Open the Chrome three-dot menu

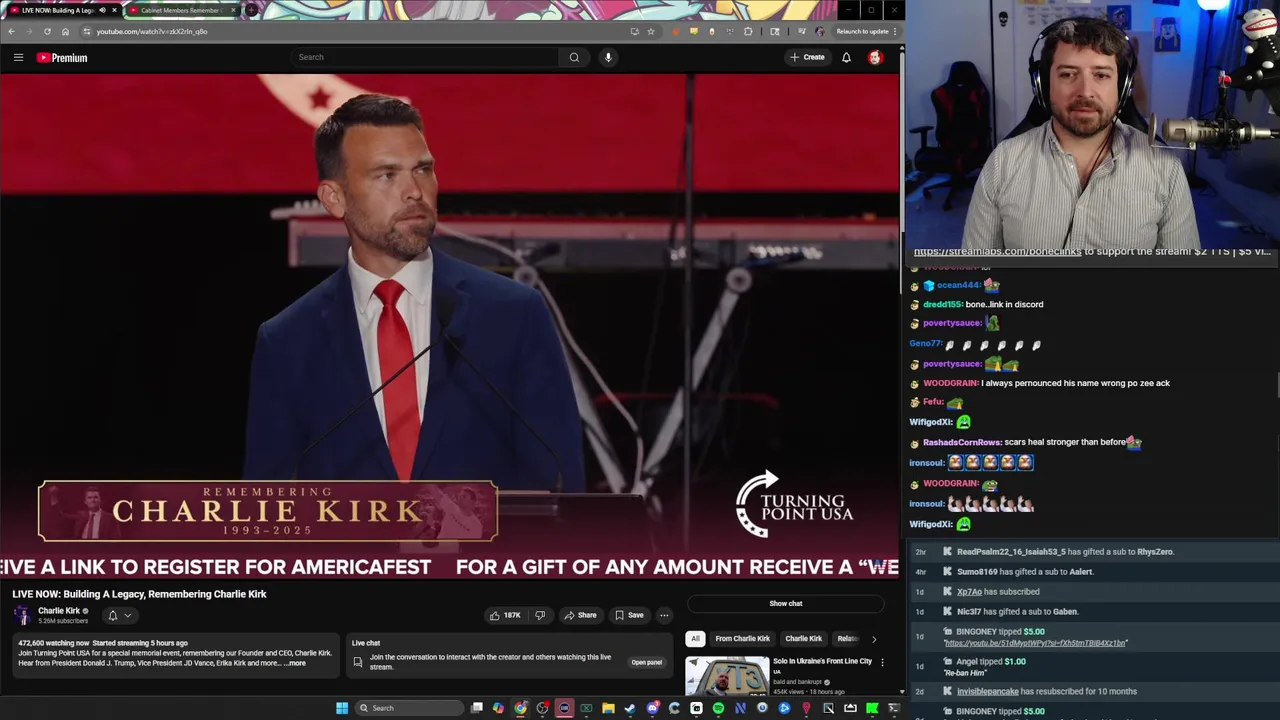(x=896, y=31)
